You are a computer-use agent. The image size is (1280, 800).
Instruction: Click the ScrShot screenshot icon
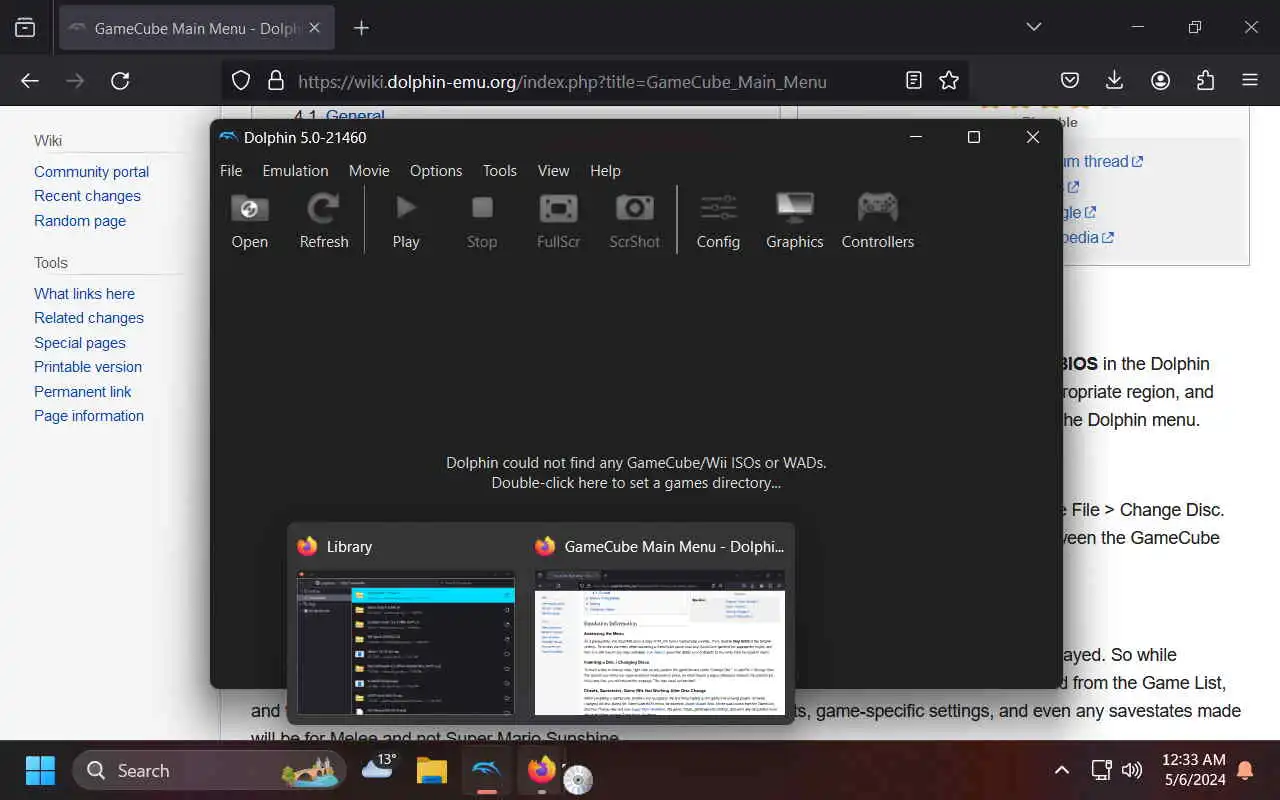(635, 220)
